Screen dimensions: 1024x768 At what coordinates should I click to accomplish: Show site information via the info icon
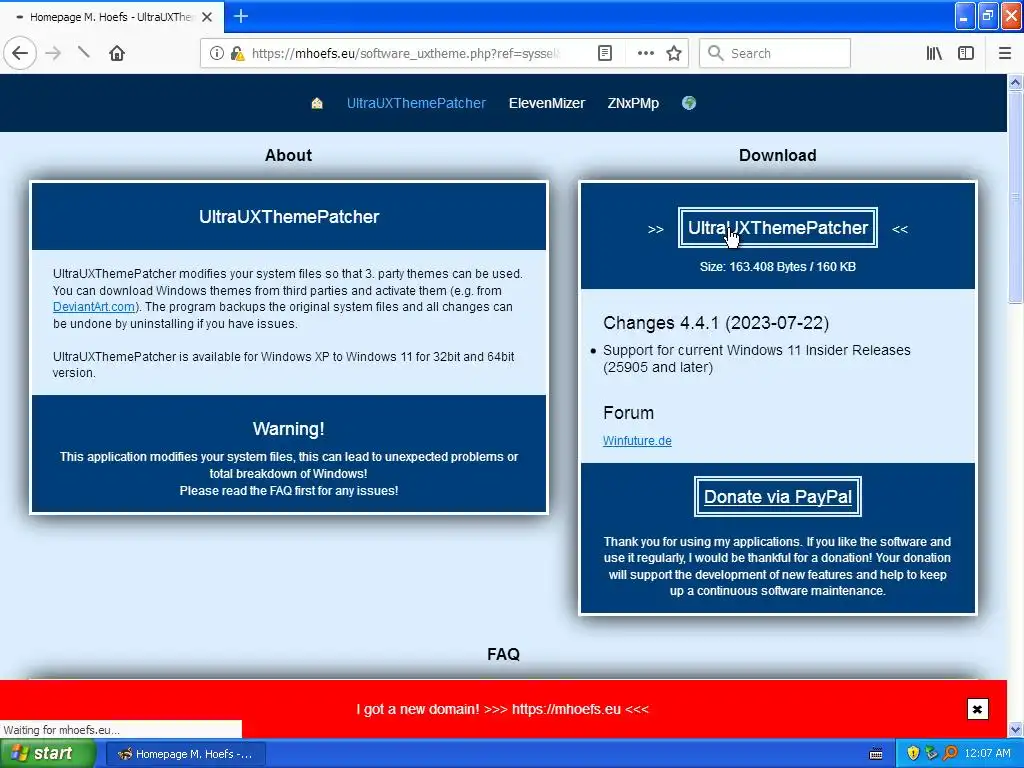(x=216, y=54)
